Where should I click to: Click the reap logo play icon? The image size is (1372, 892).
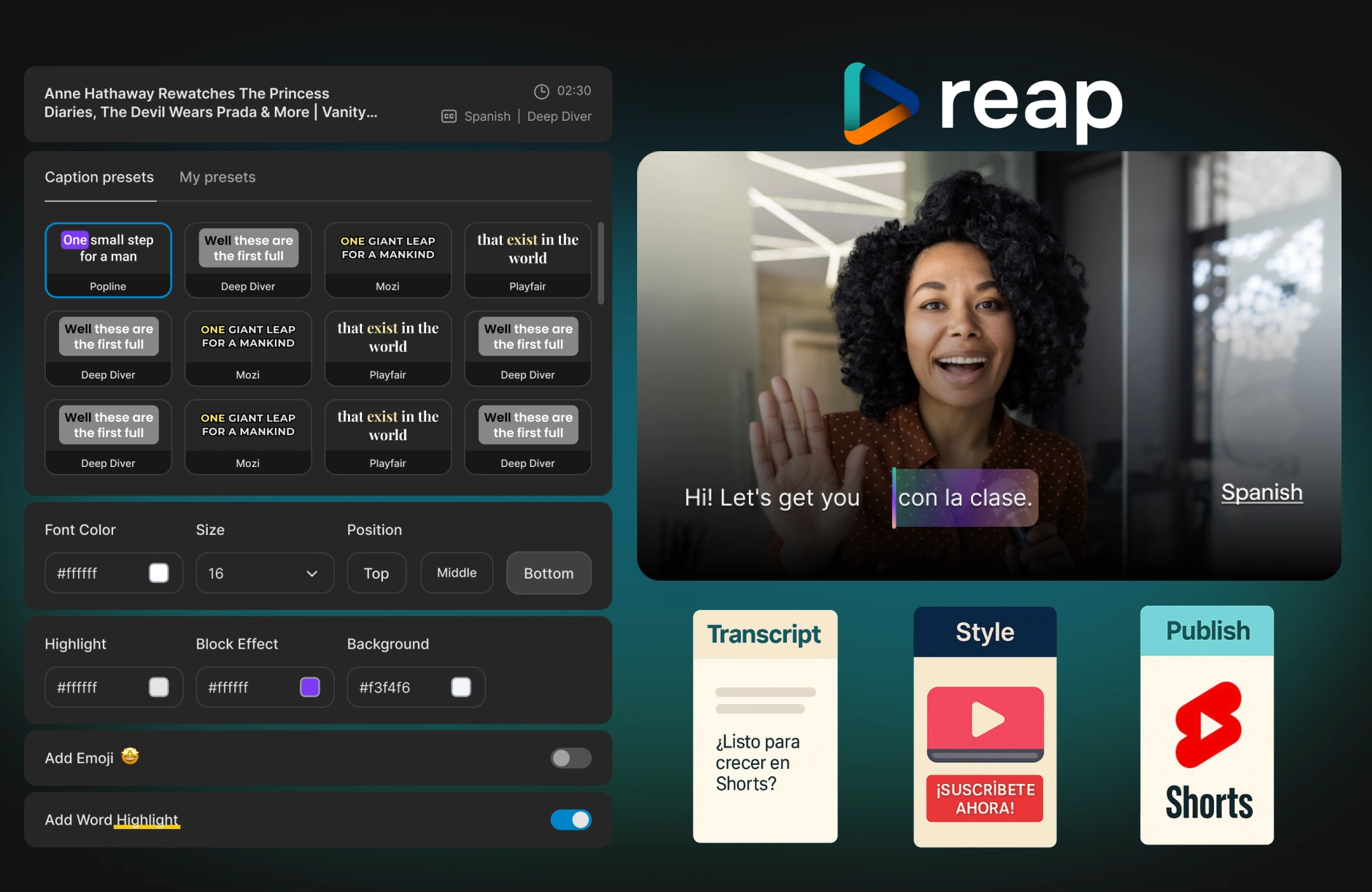[x=879, y=104]
